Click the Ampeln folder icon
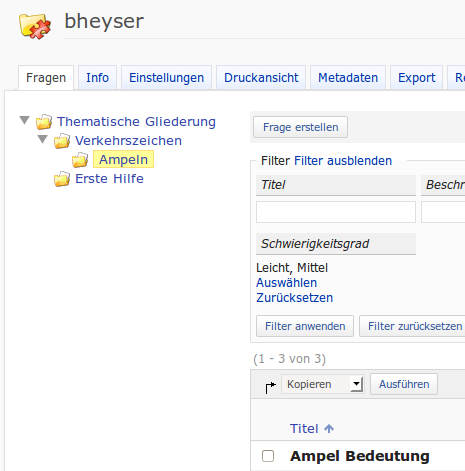 tap(80, 160)
